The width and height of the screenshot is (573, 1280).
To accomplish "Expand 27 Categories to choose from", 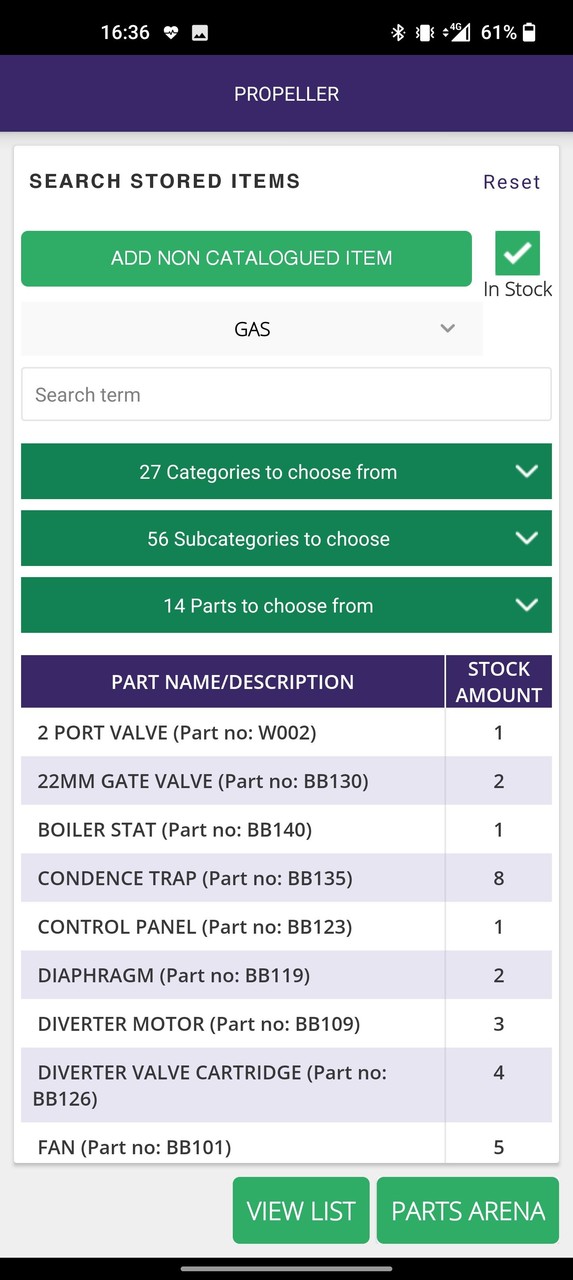I will click(x=286, y=472).
